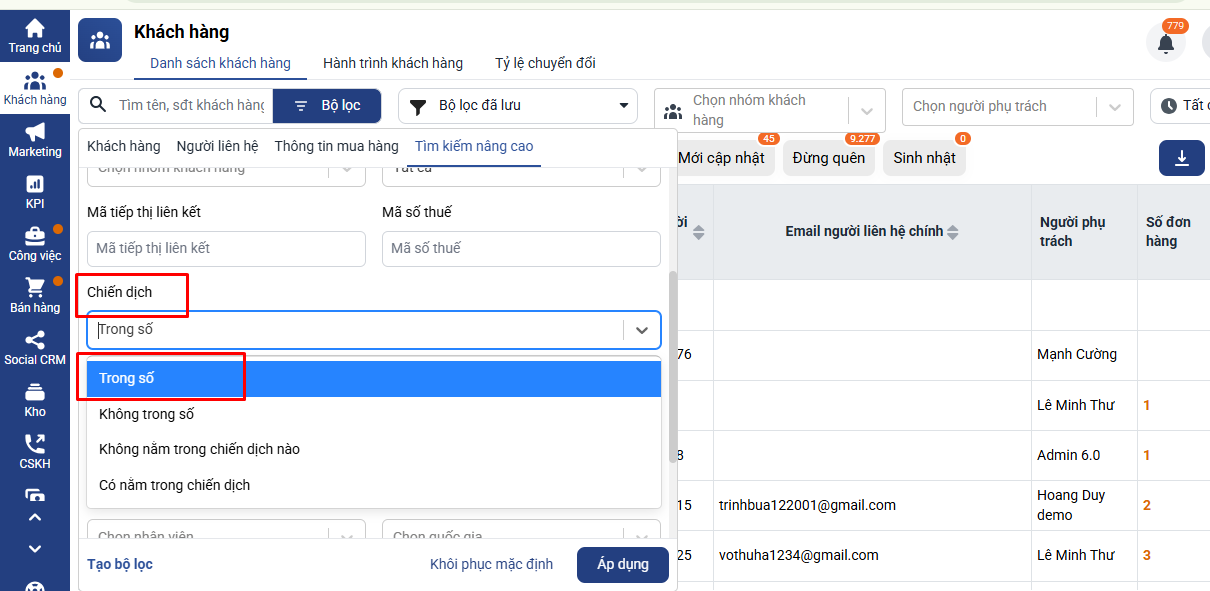Open CSKH phone icon in sidebar
Screen dimensions: 1210x591
click(x=35, y=444)
